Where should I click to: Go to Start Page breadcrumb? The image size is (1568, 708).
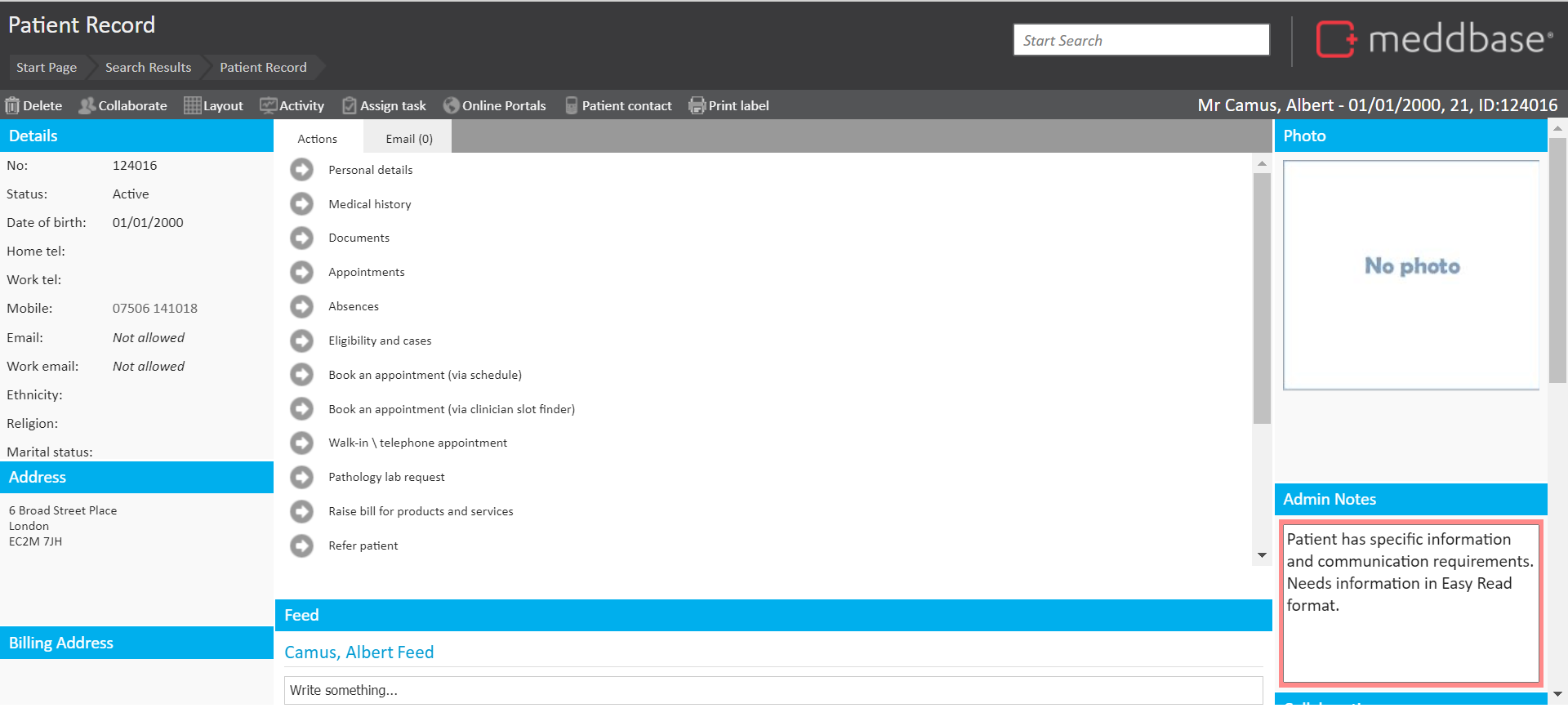tap(47, 67)
